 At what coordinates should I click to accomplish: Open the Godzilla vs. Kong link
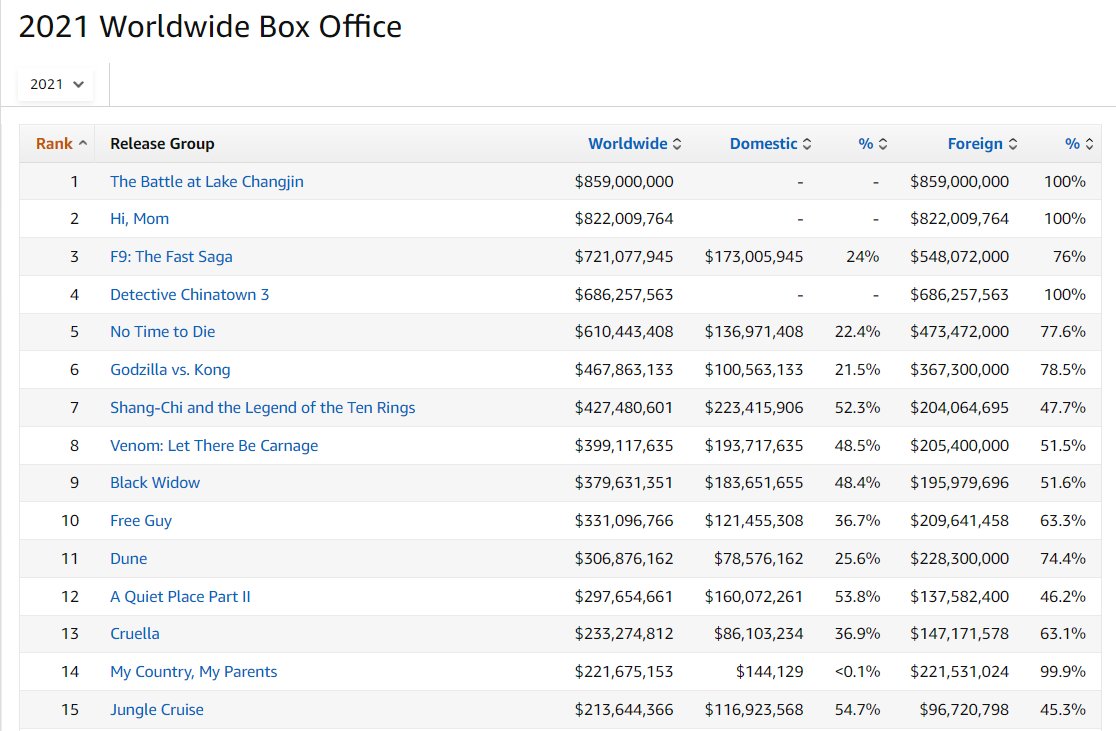coord(170,369)
